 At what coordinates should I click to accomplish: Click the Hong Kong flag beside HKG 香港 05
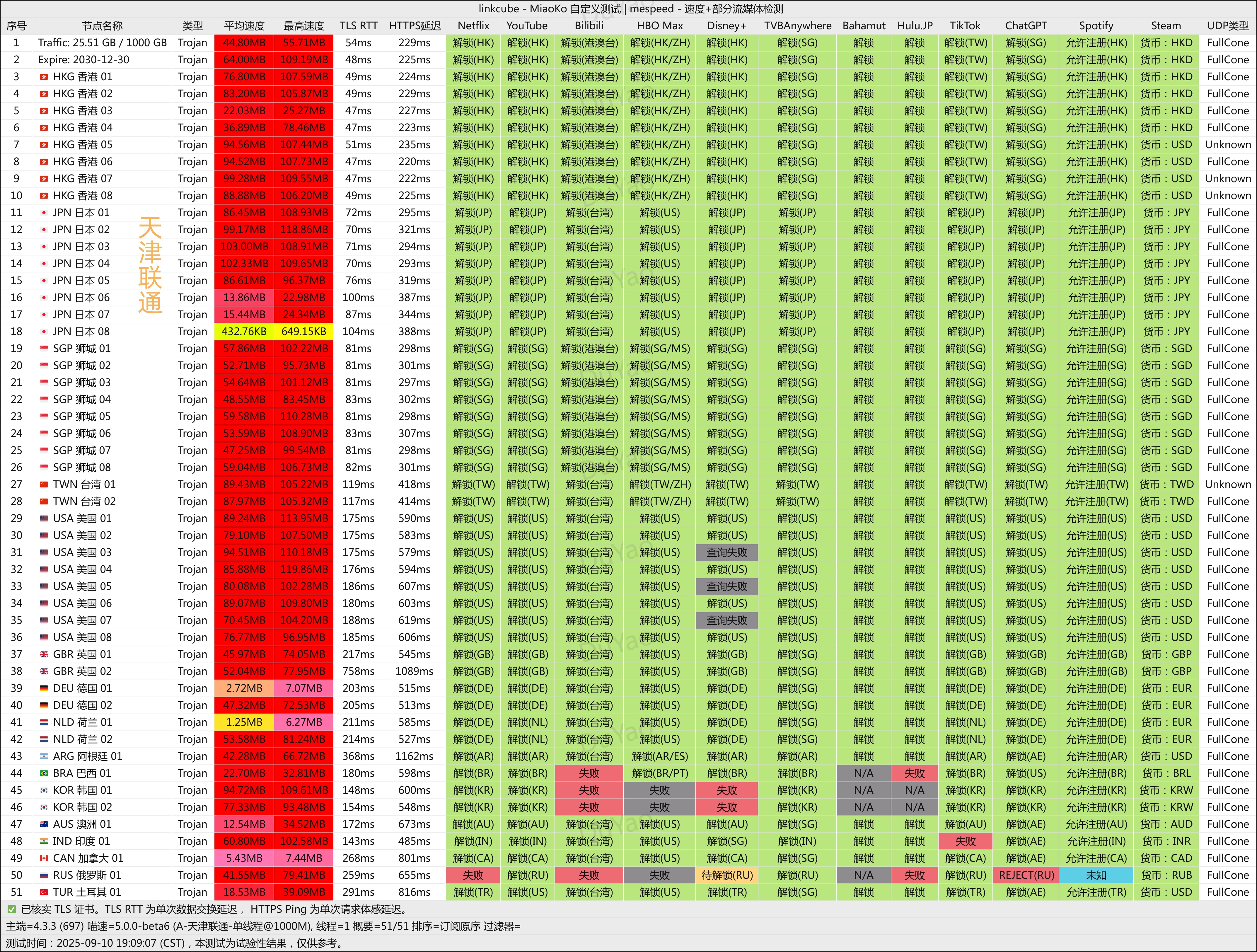pyautogui.click(x=44, y=145)
